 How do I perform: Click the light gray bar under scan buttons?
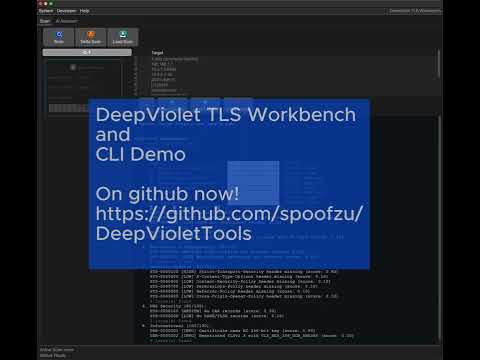(87, 52)
